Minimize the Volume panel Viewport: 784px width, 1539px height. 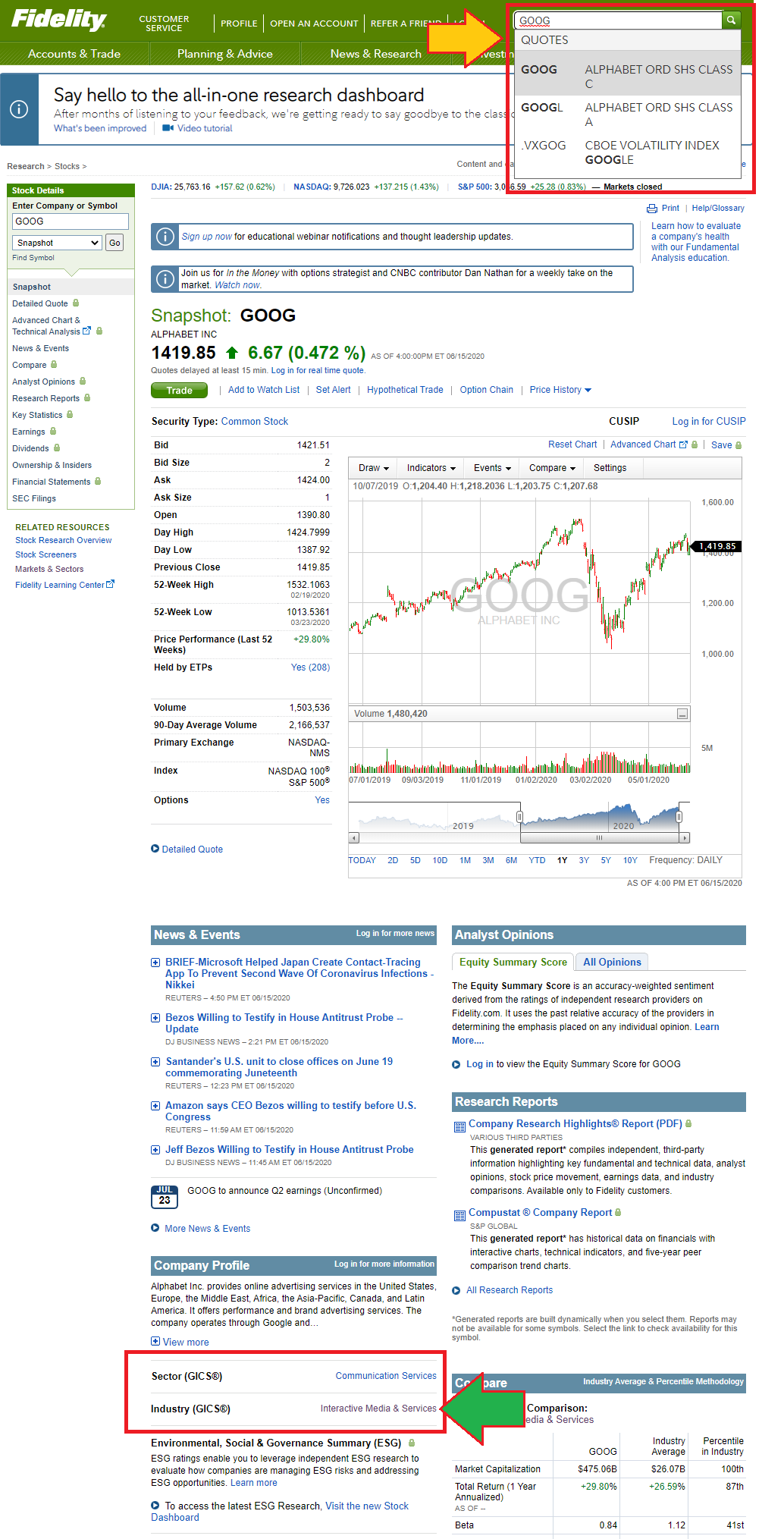(x=682, y=714)
